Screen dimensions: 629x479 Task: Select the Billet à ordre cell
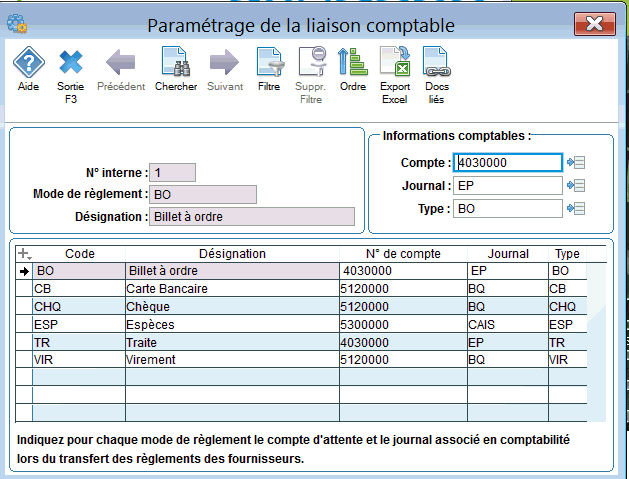pos(232,271)
